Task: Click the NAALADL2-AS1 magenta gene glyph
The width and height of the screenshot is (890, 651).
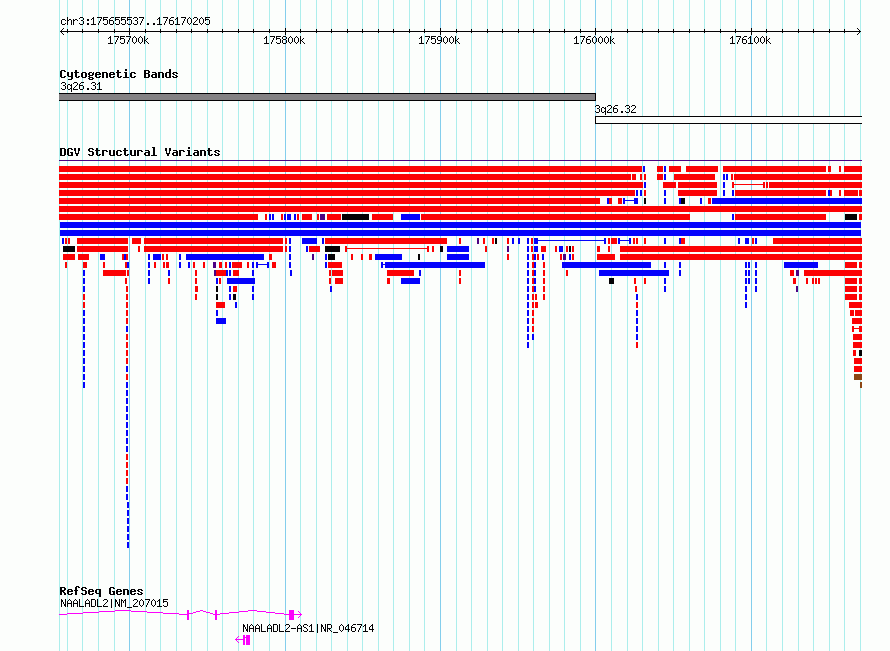Action: (x=244, y=640)
